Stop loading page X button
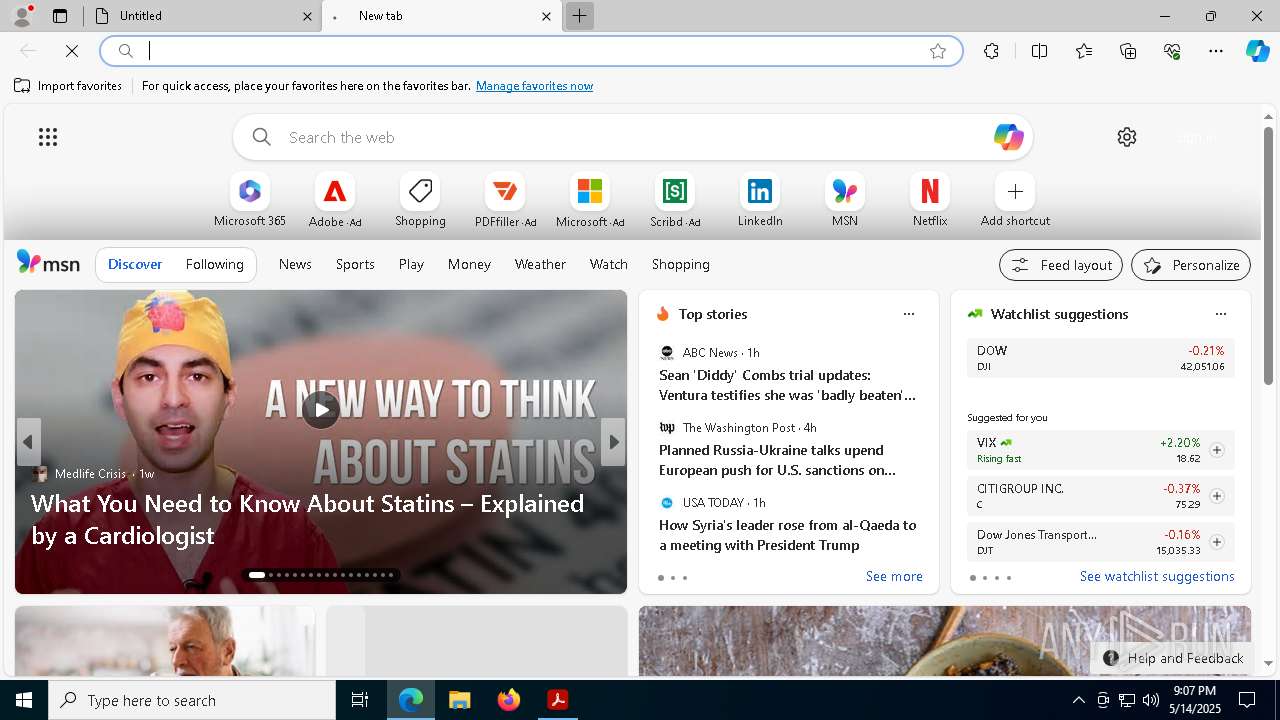 coord(72,50)
